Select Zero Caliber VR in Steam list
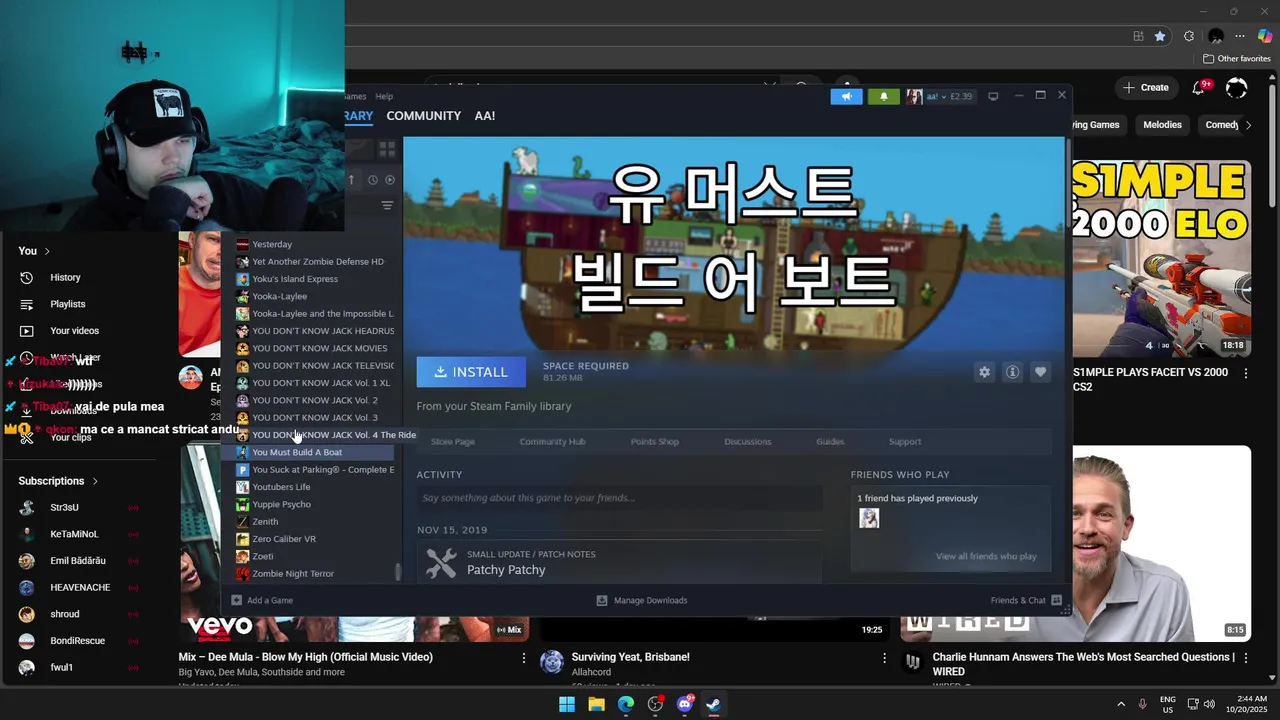The image size is (1280, 720). [284, 539]
